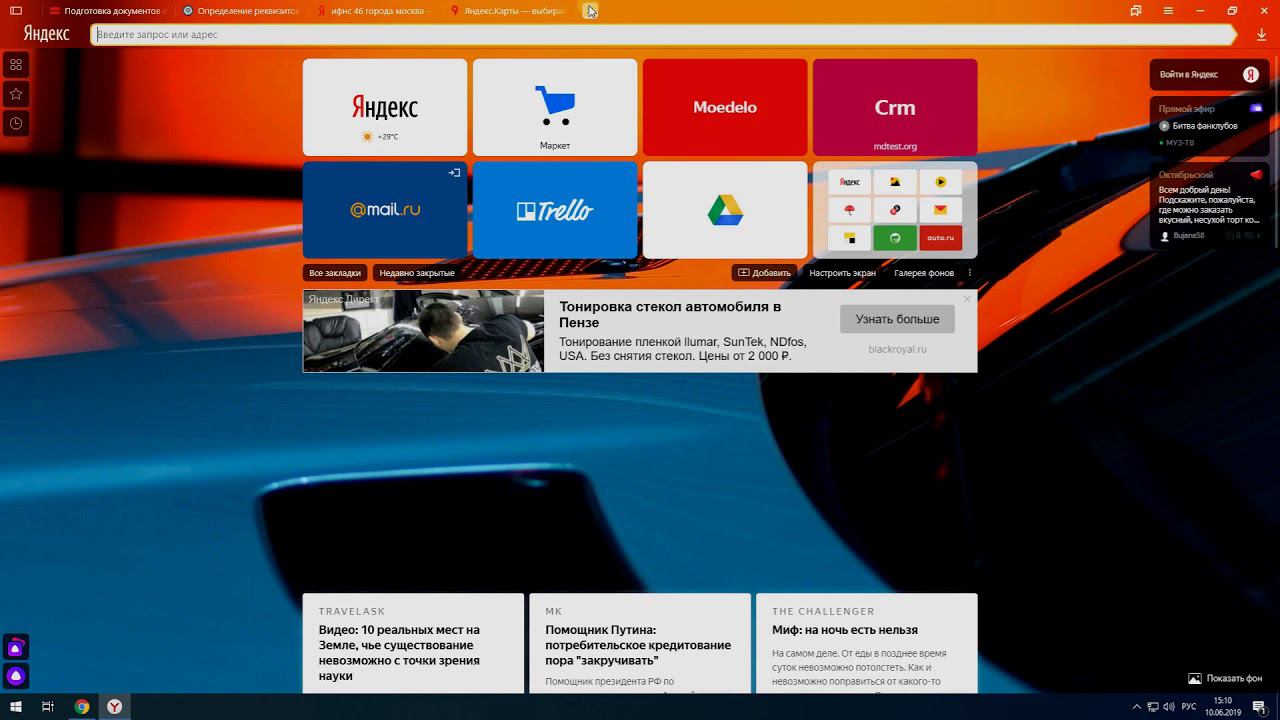Open Yandex Browser taskbar icon

115,707
